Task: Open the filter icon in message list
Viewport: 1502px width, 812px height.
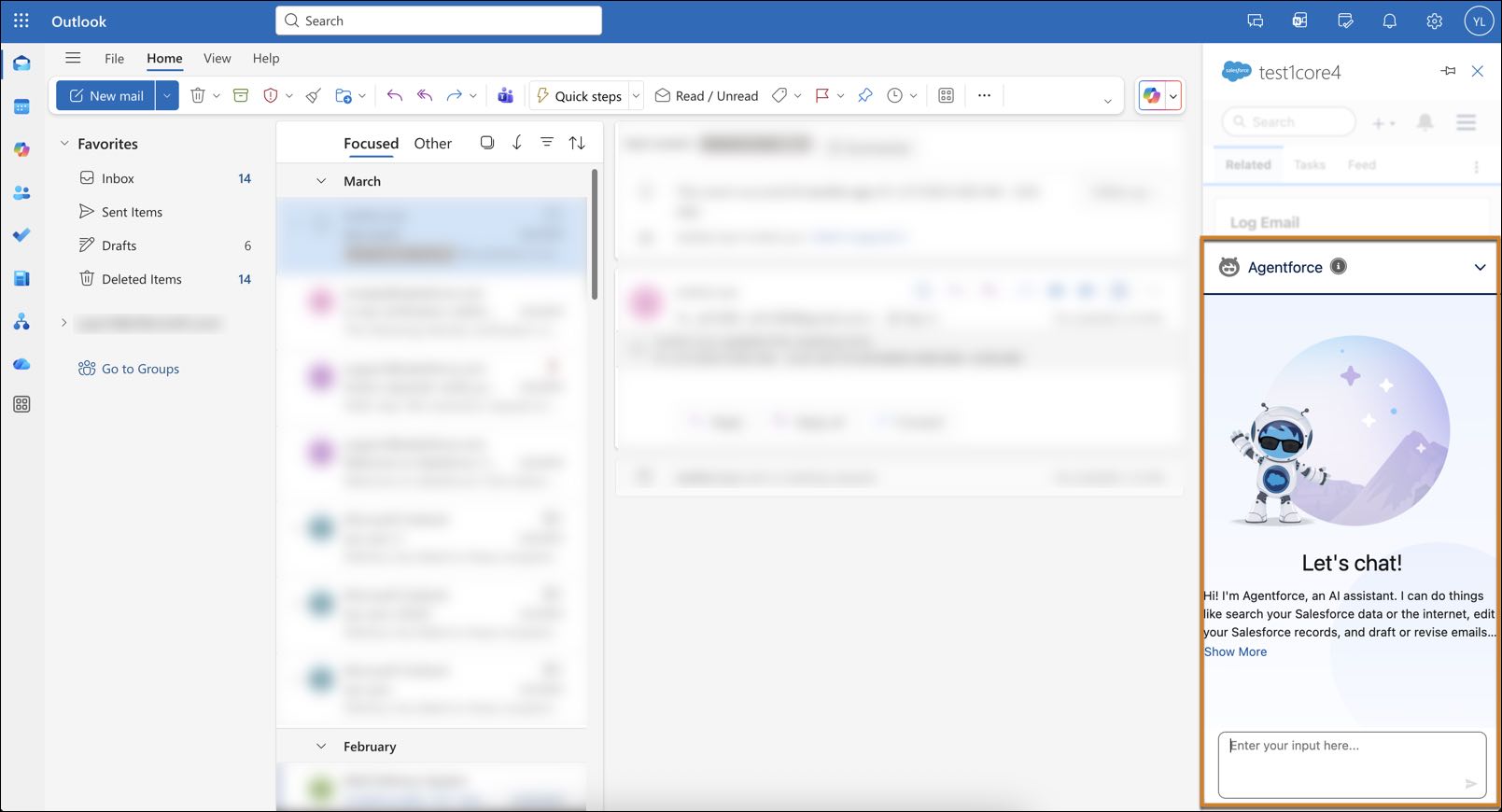Action: click(547, 143)
